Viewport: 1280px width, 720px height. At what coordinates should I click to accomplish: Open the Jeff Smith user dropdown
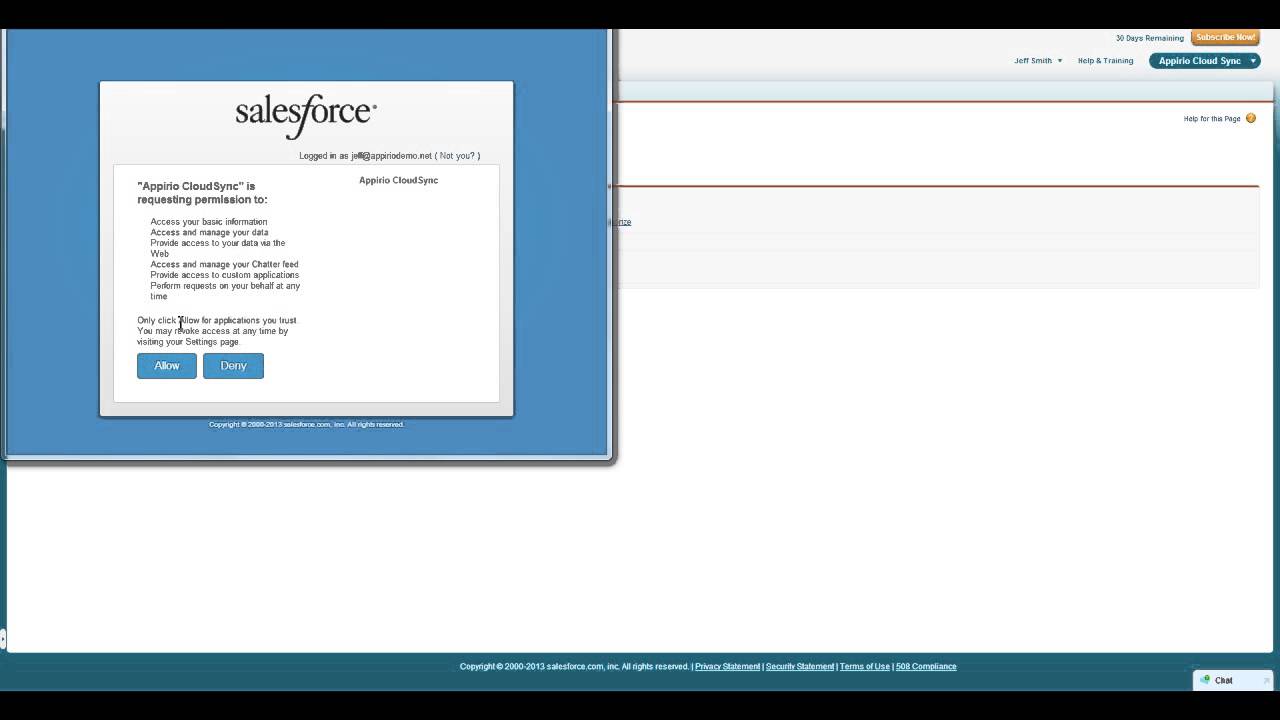pos(1038,61)
